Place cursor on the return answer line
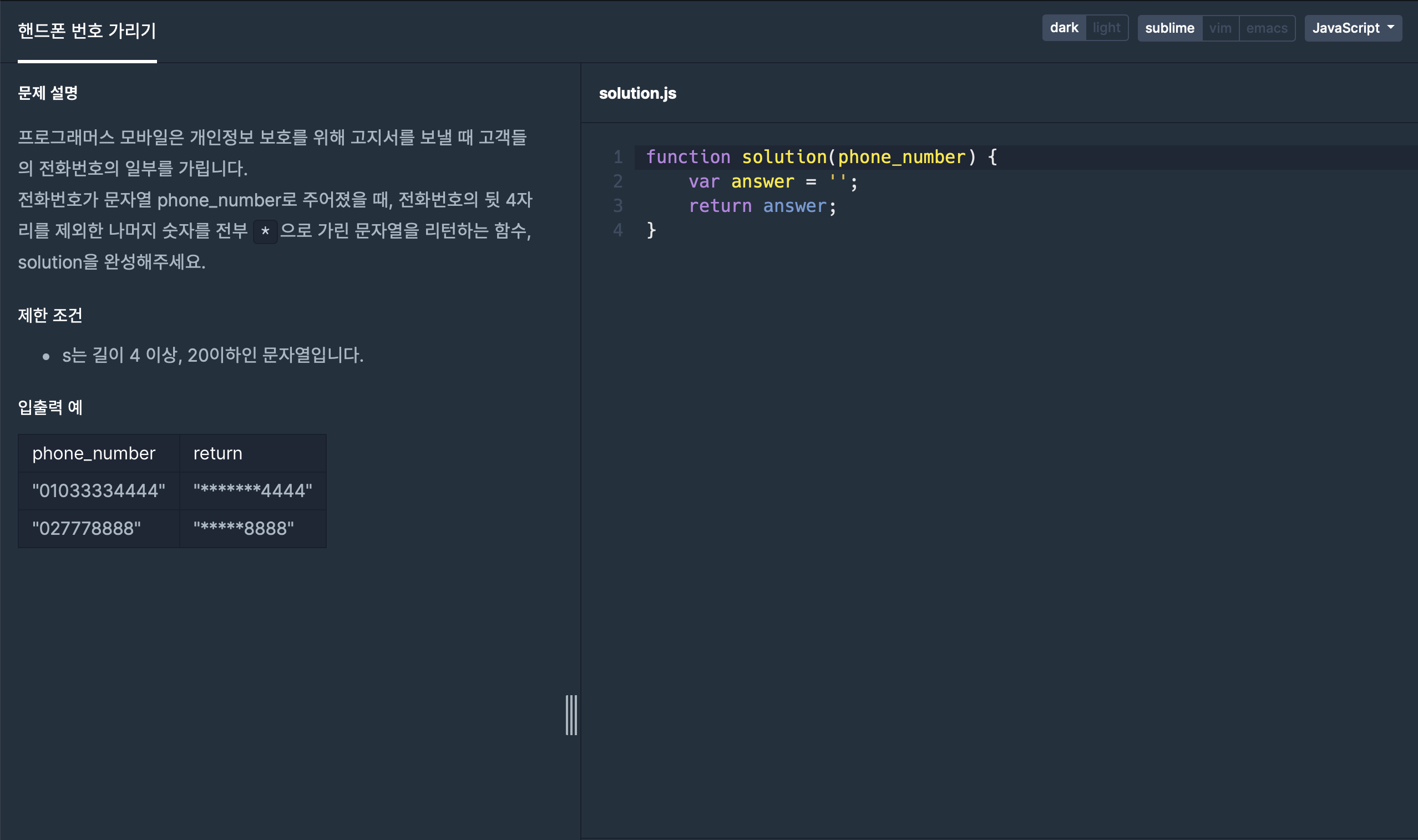Screen dimensions: 1418x840 762,206
